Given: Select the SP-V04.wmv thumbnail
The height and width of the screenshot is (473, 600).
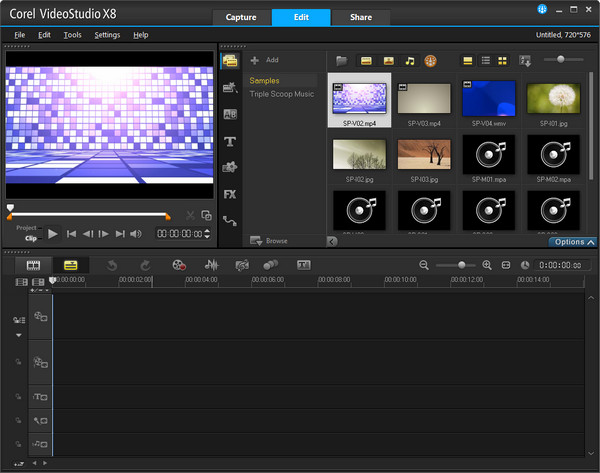Looking at the screenshot, I should pos(489,99).
